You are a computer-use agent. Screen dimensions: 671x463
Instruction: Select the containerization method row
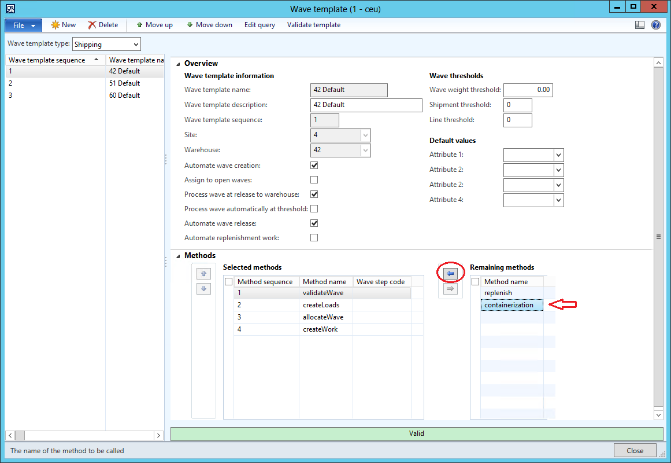click(x=512, y=305)
